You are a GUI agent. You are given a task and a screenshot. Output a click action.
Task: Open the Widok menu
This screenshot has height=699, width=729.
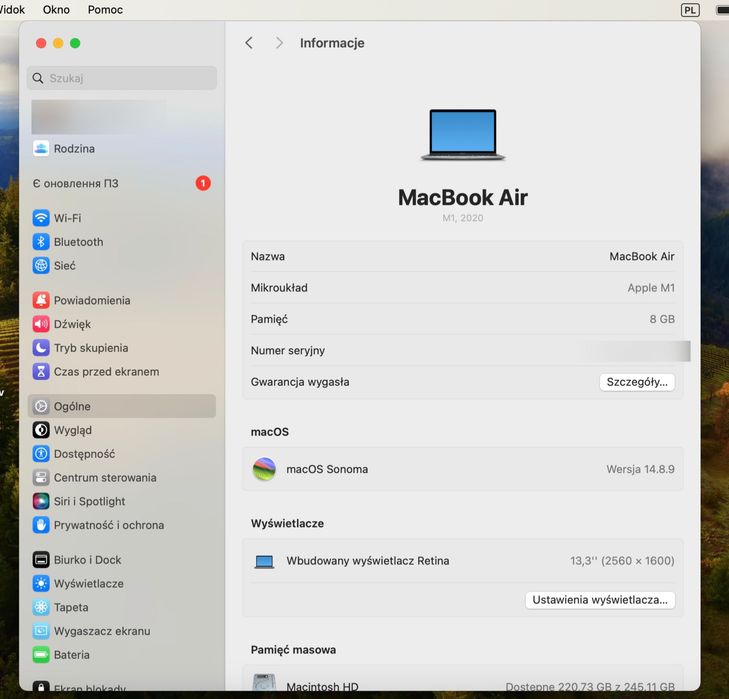pyautogui.click(x=12, y=10)
